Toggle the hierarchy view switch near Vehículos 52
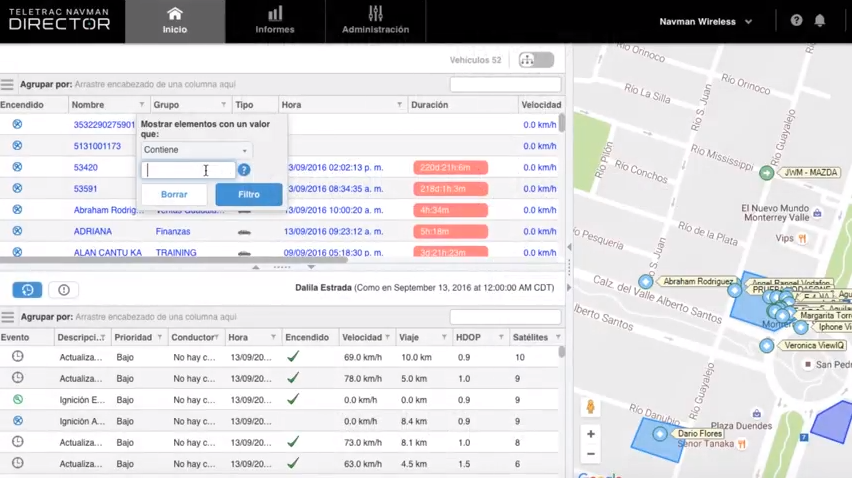This screenshot has width=852, height=479. (x=535, y=61)
